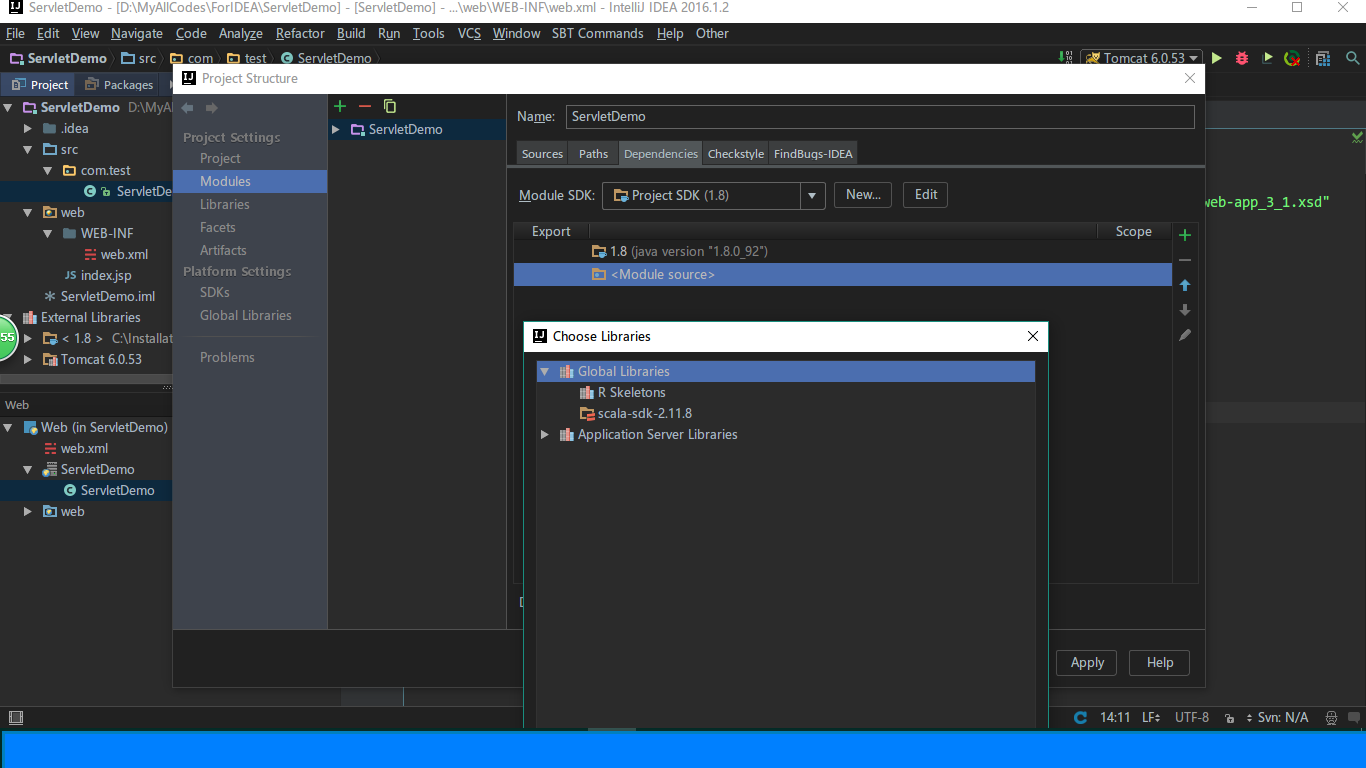Image resolution: width=1366 pixels, height=768 pixels.
Task: Click the Help button
Action: tap(1159, 662)
